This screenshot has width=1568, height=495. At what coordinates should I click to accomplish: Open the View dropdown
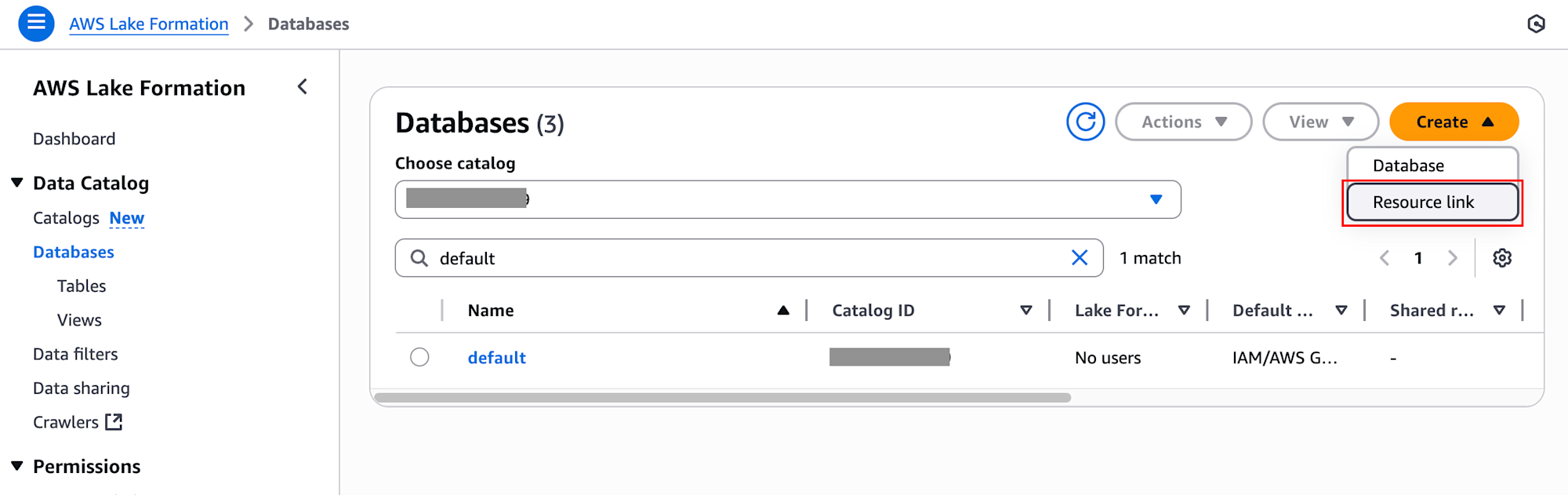1320,122
